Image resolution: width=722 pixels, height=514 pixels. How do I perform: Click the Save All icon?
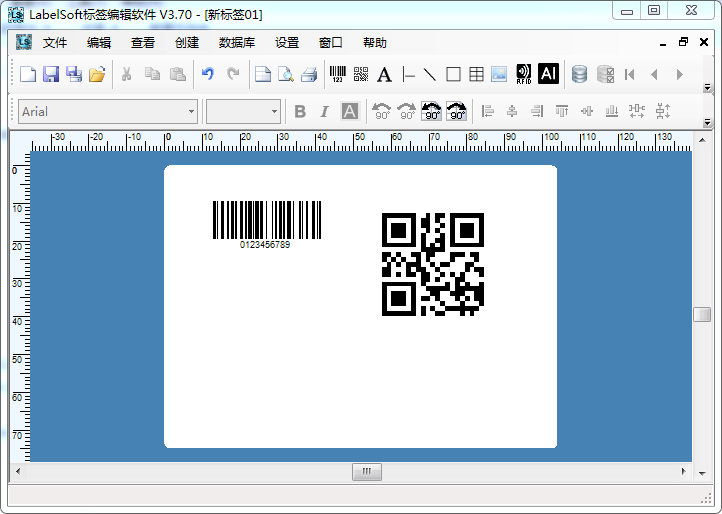(x=74, y=74)
